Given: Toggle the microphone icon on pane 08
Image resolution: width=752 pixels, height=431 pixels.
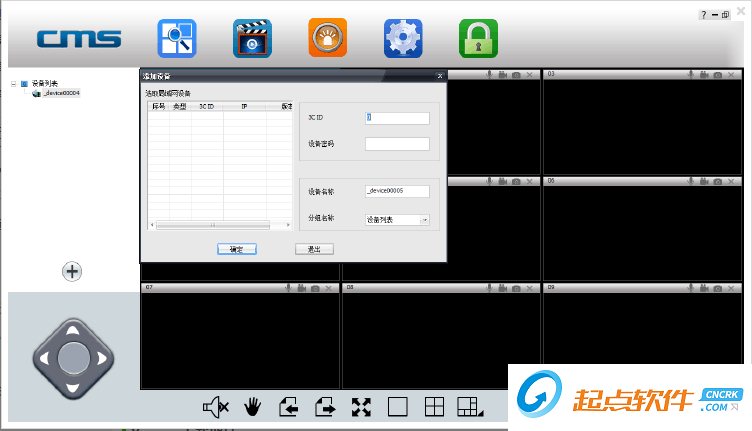Looking at the screenshot, I should 489,288.
